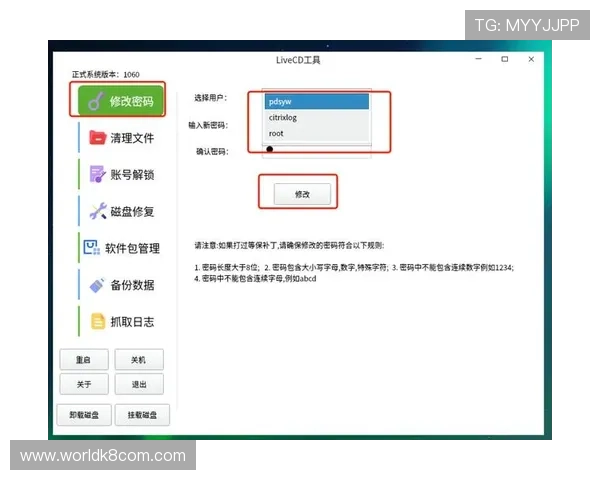Maximize the LiveCD工具 window
This screenshot has width=600, height=480.
pos(505,59)
